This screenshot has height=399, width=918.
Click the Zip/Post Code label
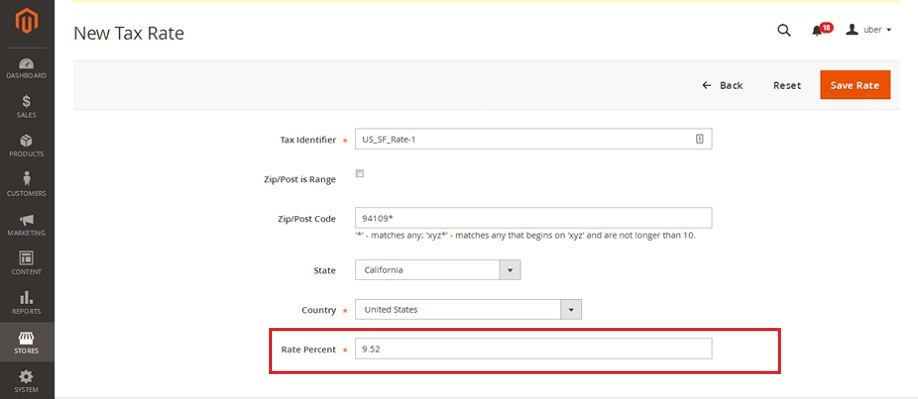306,219
